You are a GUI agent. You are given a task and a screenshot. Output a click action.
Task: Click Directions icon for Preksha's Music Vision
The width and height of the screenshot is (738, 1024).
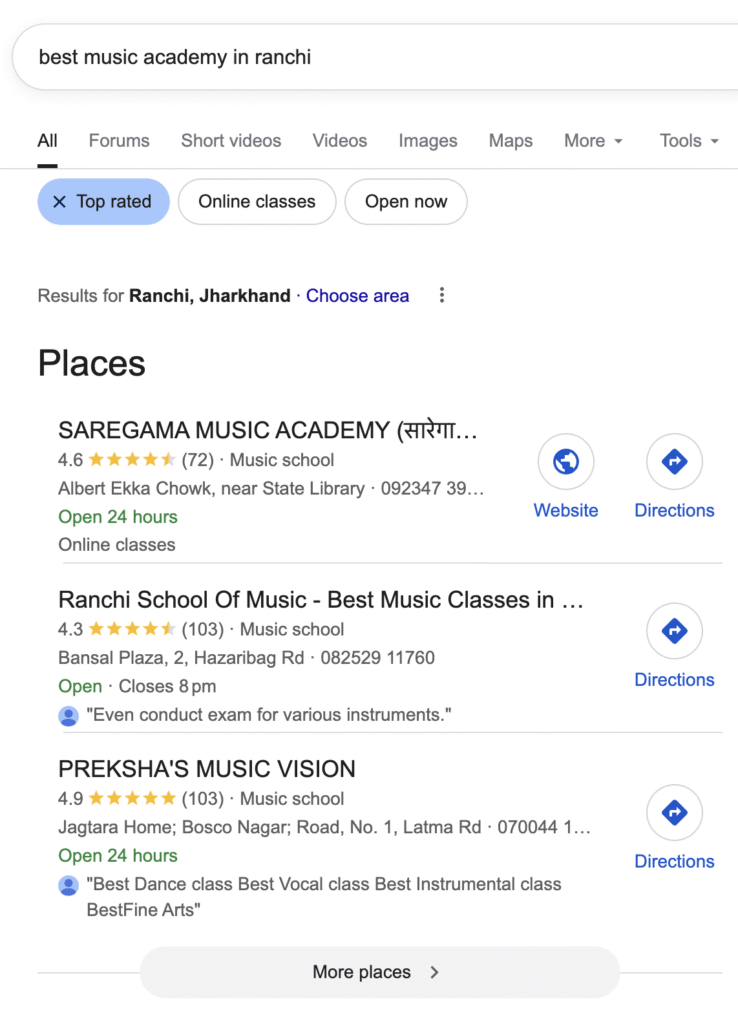click(x=674, y=813)
